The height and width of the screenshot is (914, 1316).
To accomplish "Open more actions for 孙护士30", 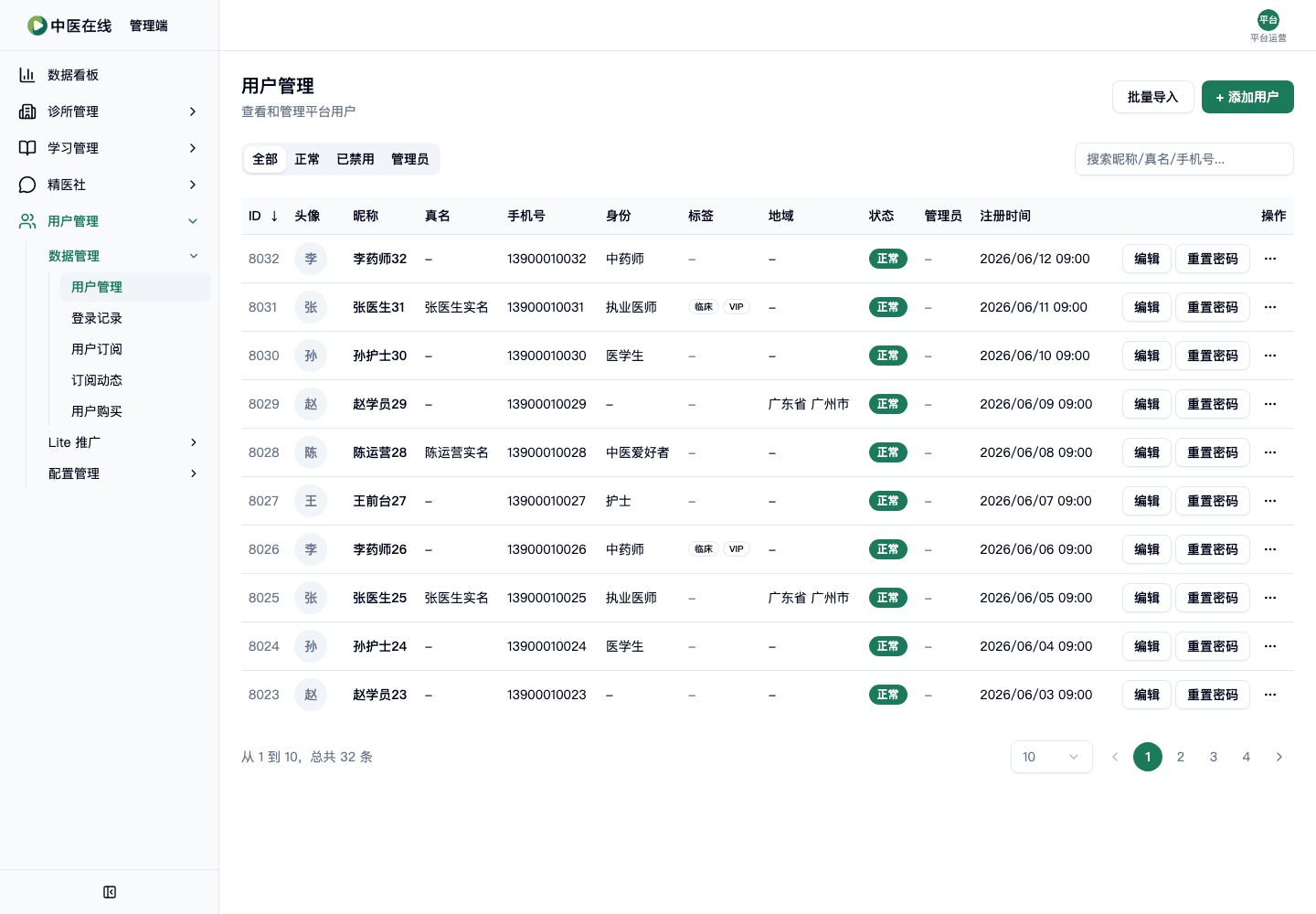I will pyautogui.click(x=1270, y=356).
